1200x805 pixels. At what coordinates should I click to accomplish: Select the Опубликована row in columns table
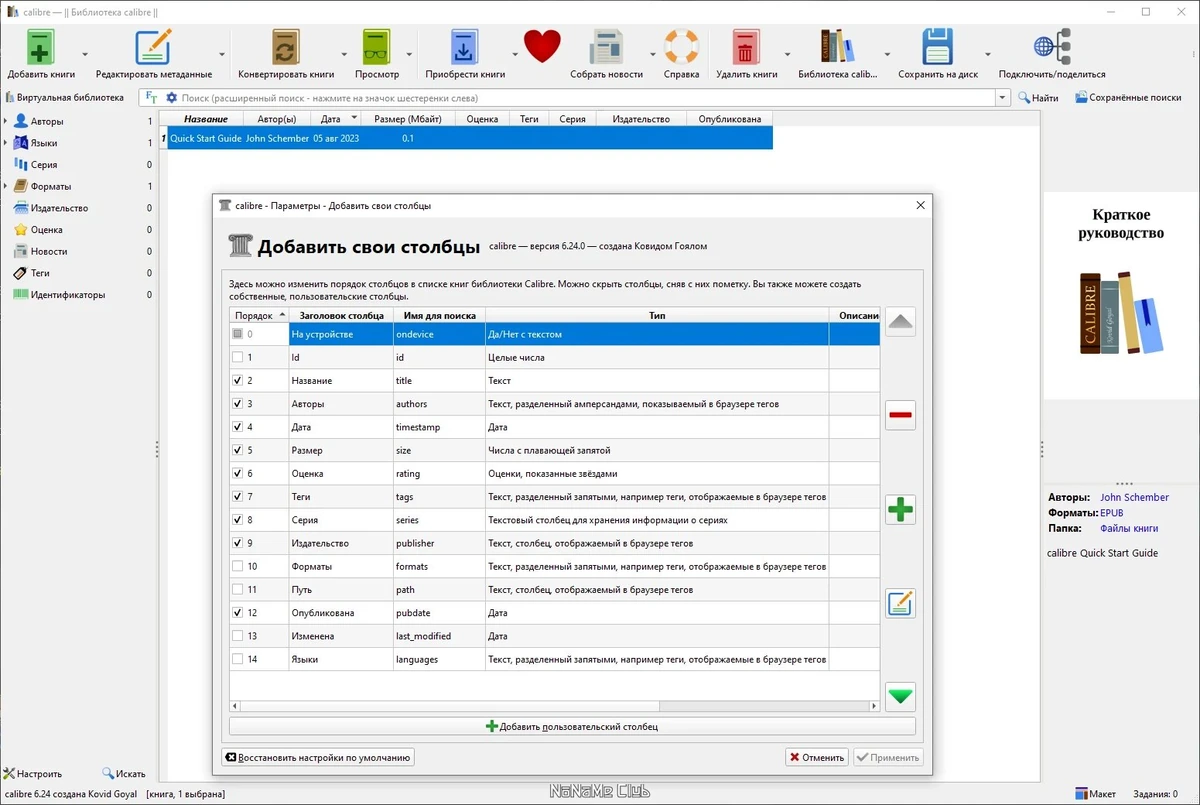point(555,613)
